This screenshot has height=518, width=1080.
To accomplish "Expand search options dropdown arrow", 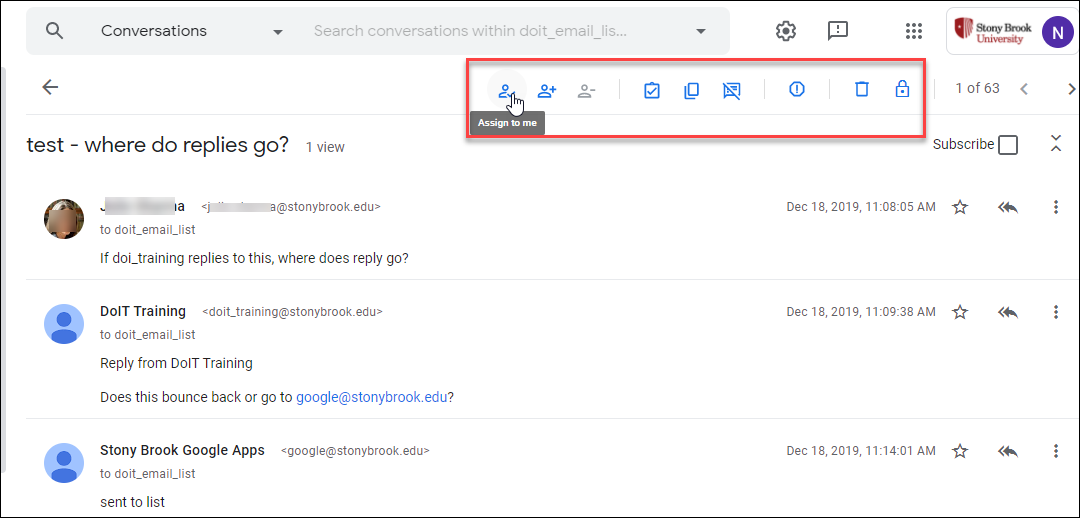I will 701,31.
